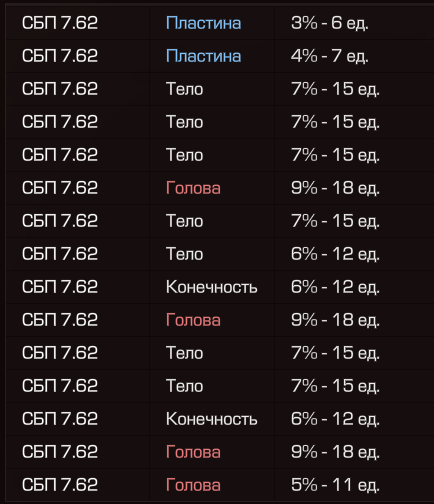This screenshot has width=434, height=504.
Task: Click the last "9% - 18 ед." value
Action: tap(335, 452)
